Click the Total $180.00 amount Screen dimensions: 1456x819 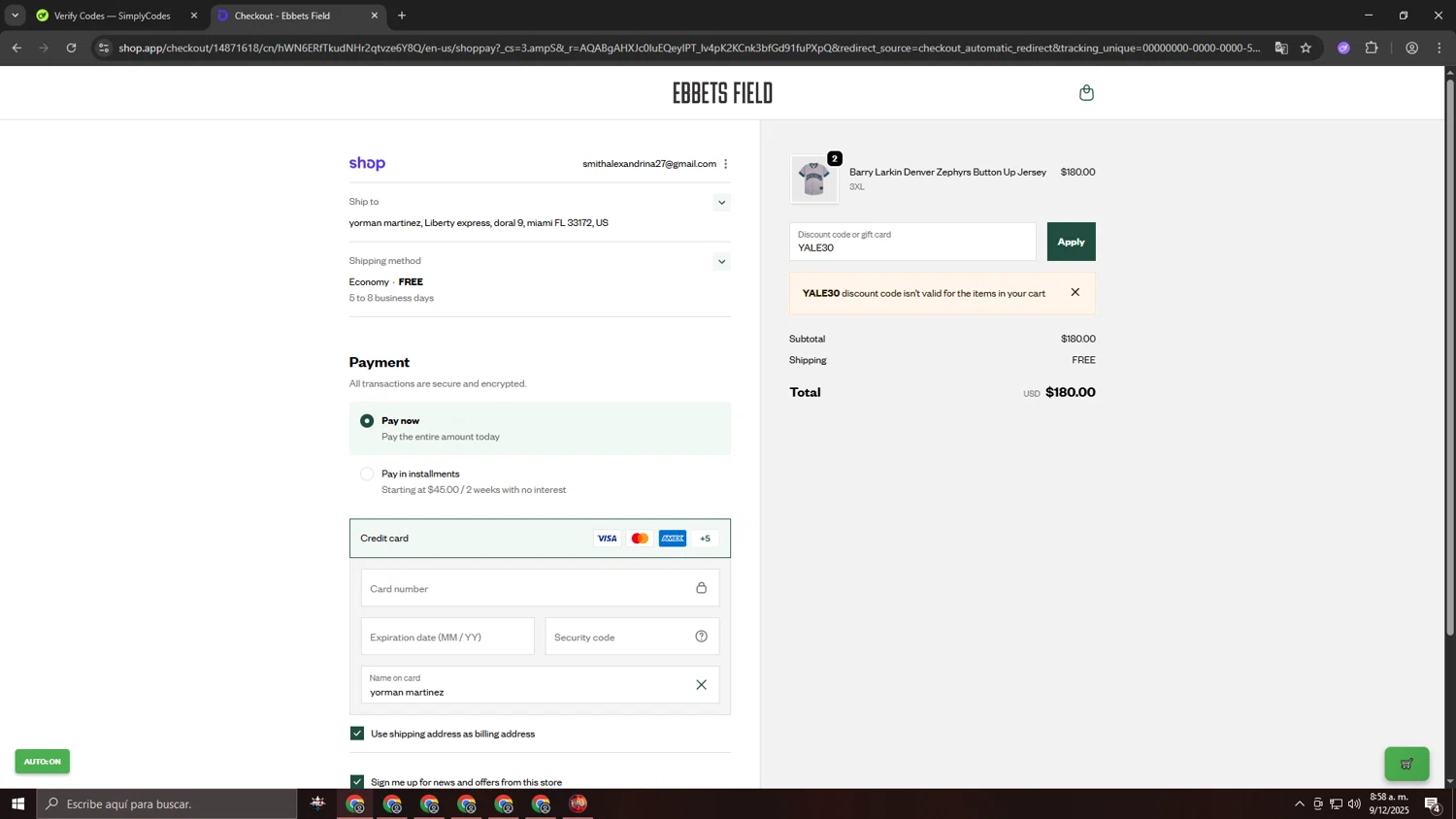pos(1070,392)
